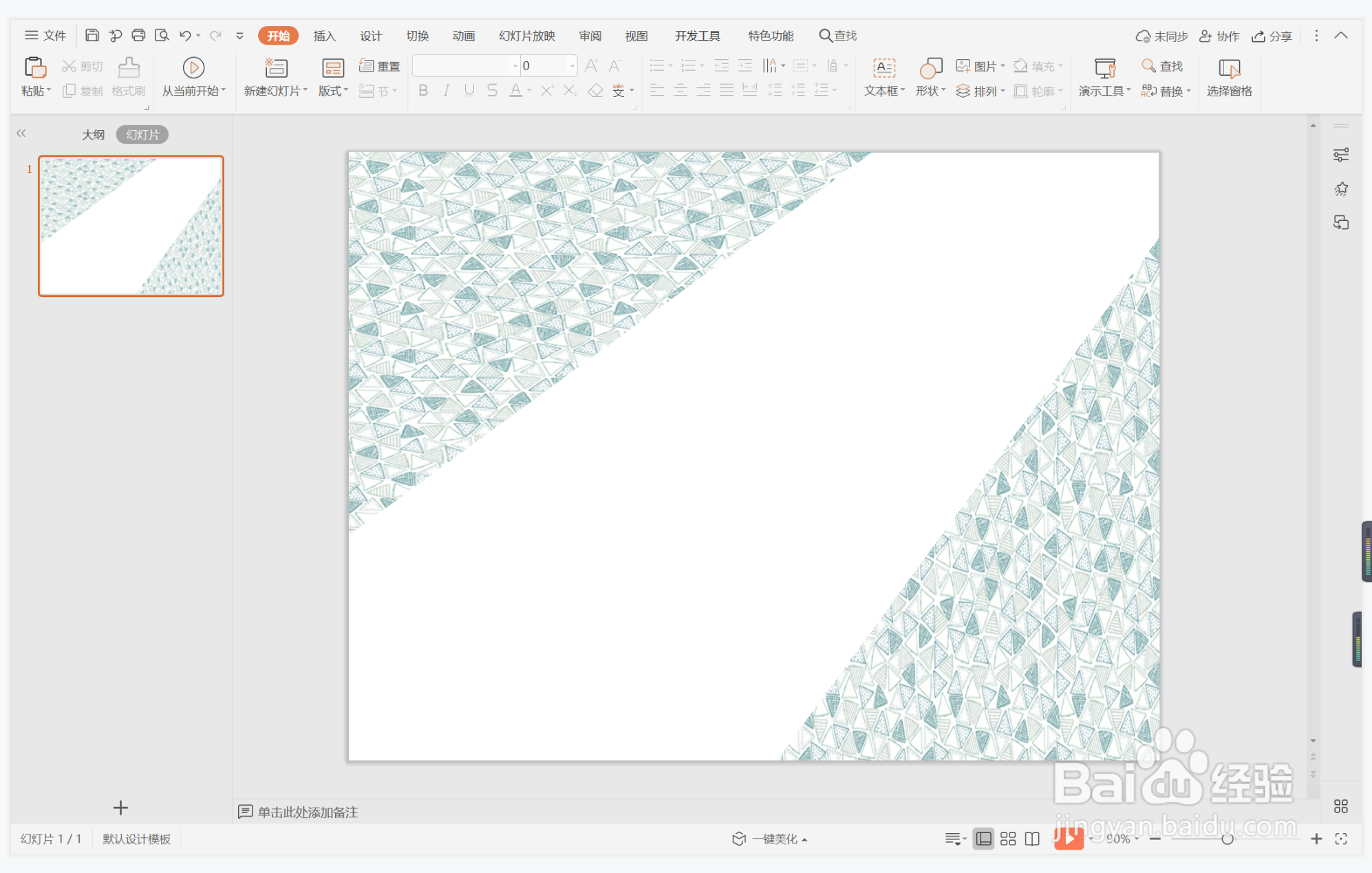Viewport: 1372px width, 873px height.
Task: Click the orange slideshow play button
Action: [1069, 838]
